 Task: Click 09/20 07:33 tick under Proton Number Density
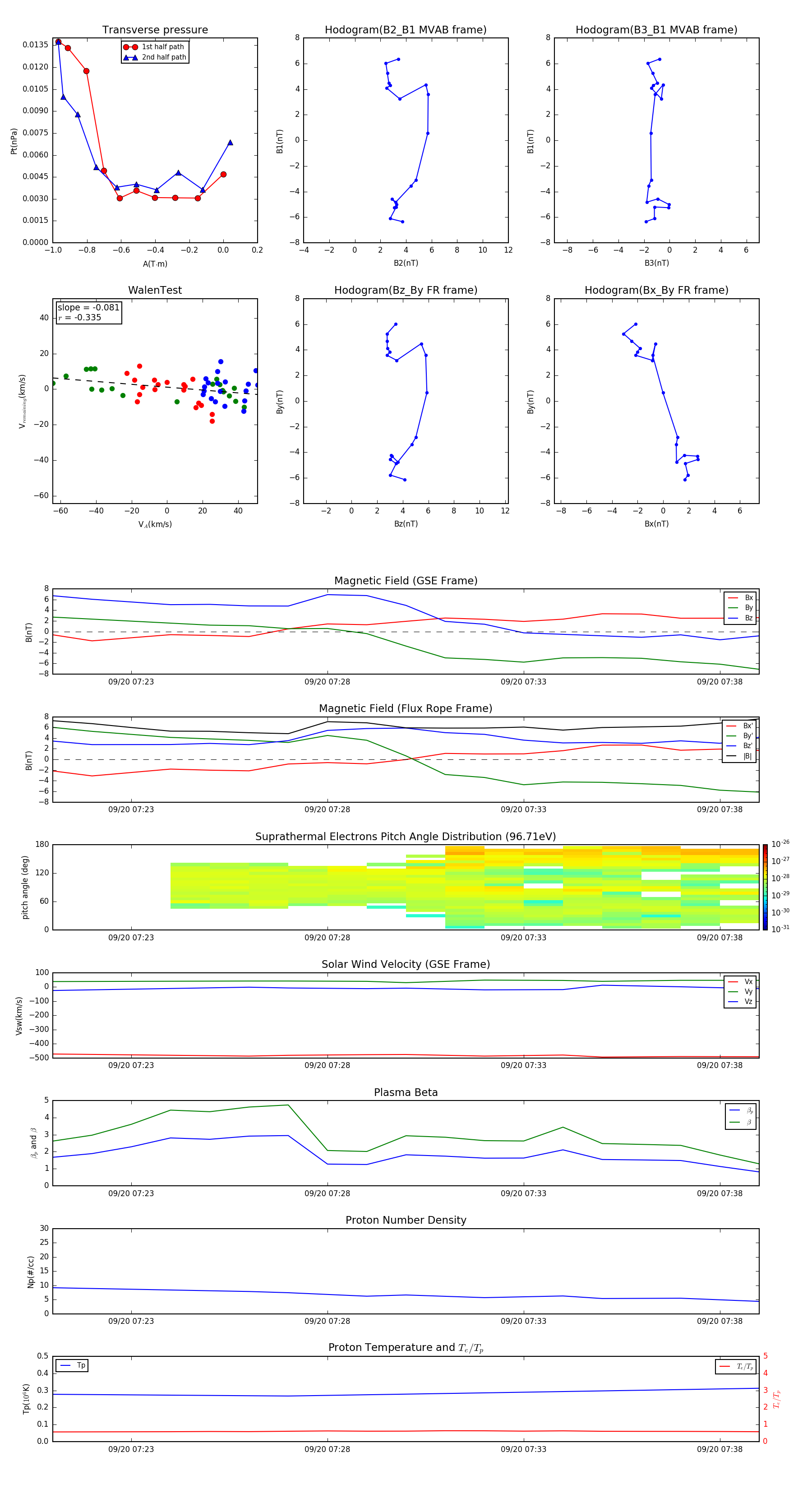(524, 1321)
